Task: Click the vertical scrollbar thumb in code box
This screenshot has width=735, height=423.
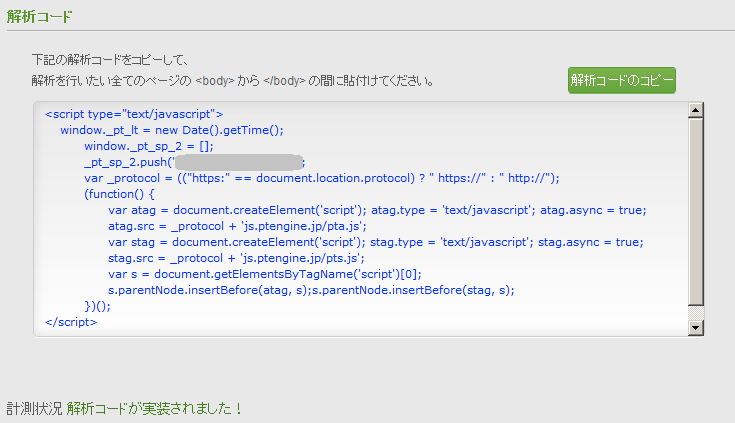Action: (696, 212)
